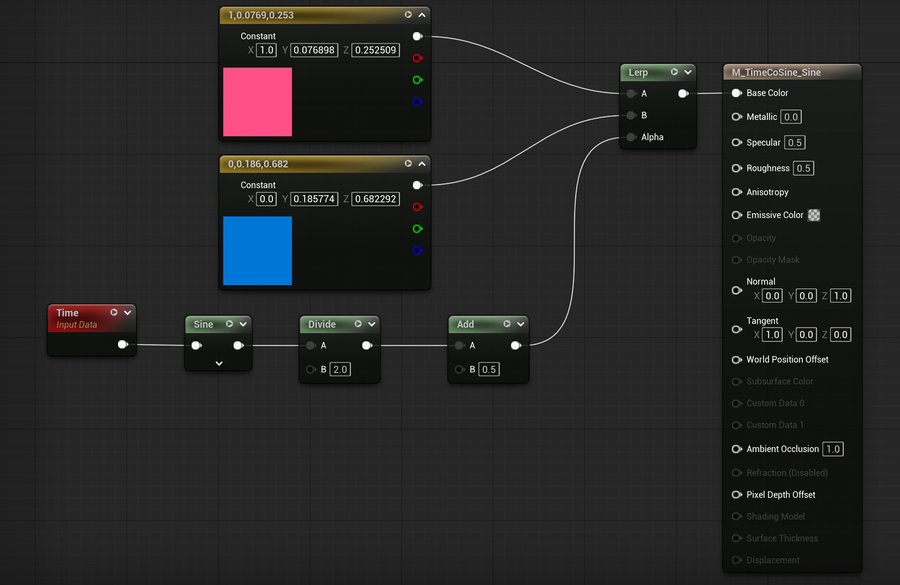Expand the Sine node's bottom advanced arrow
The image size is (900, 585).
pos(219,363)
